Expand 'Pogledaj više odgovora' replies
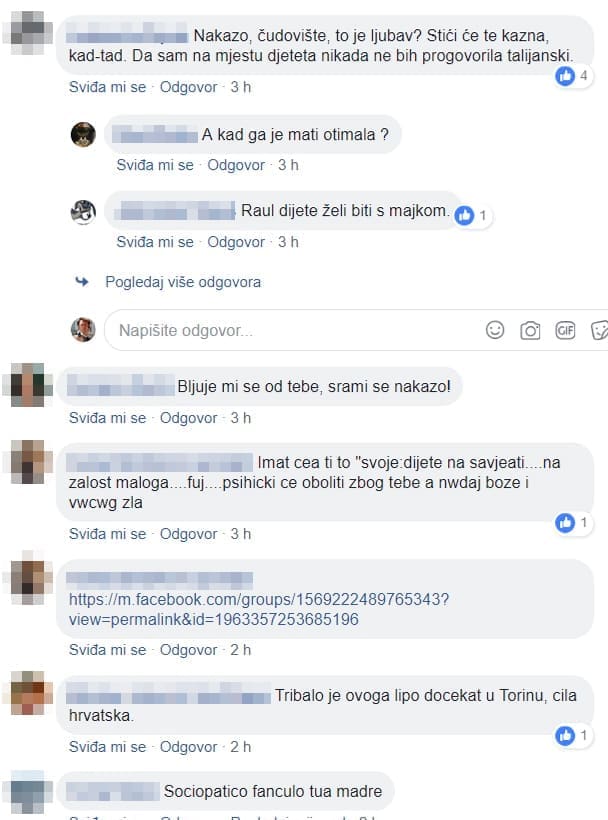Viewport: 608px width, 820px height. pyautogui.click(x=183, y=282)
